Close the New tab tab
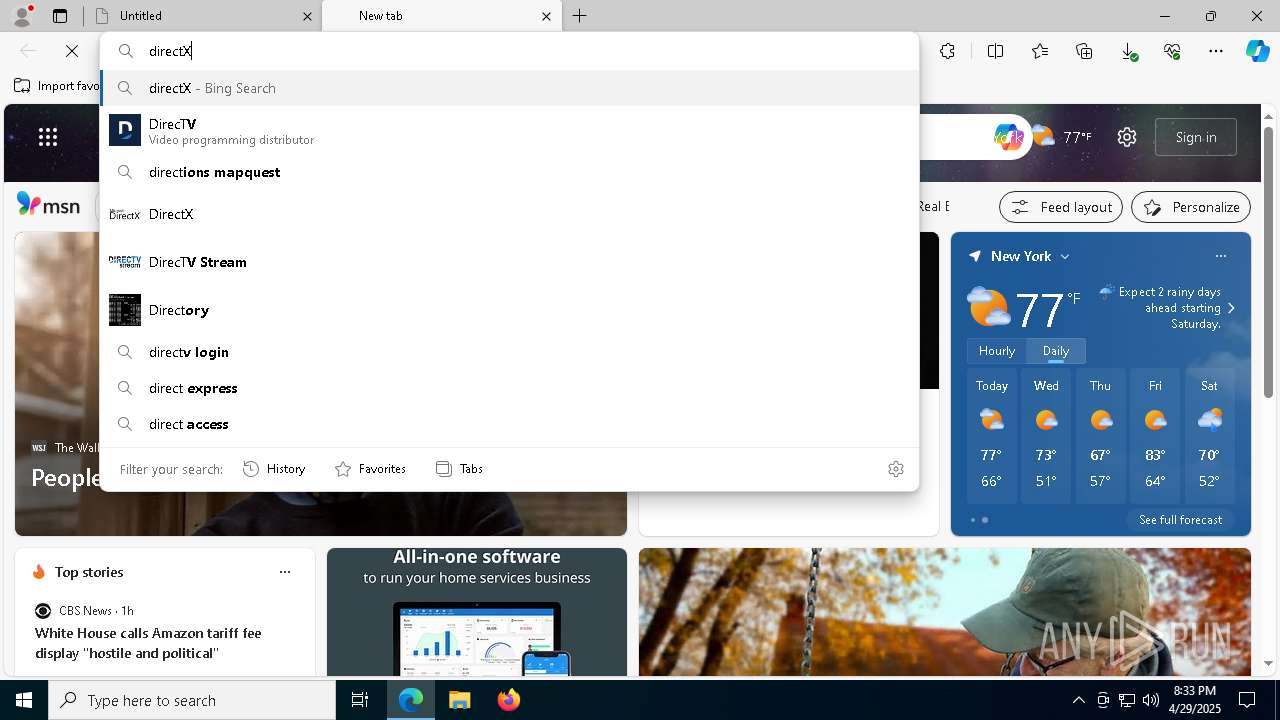The height and width of the screenshot is (720, 1280). [x=546, y=16]
